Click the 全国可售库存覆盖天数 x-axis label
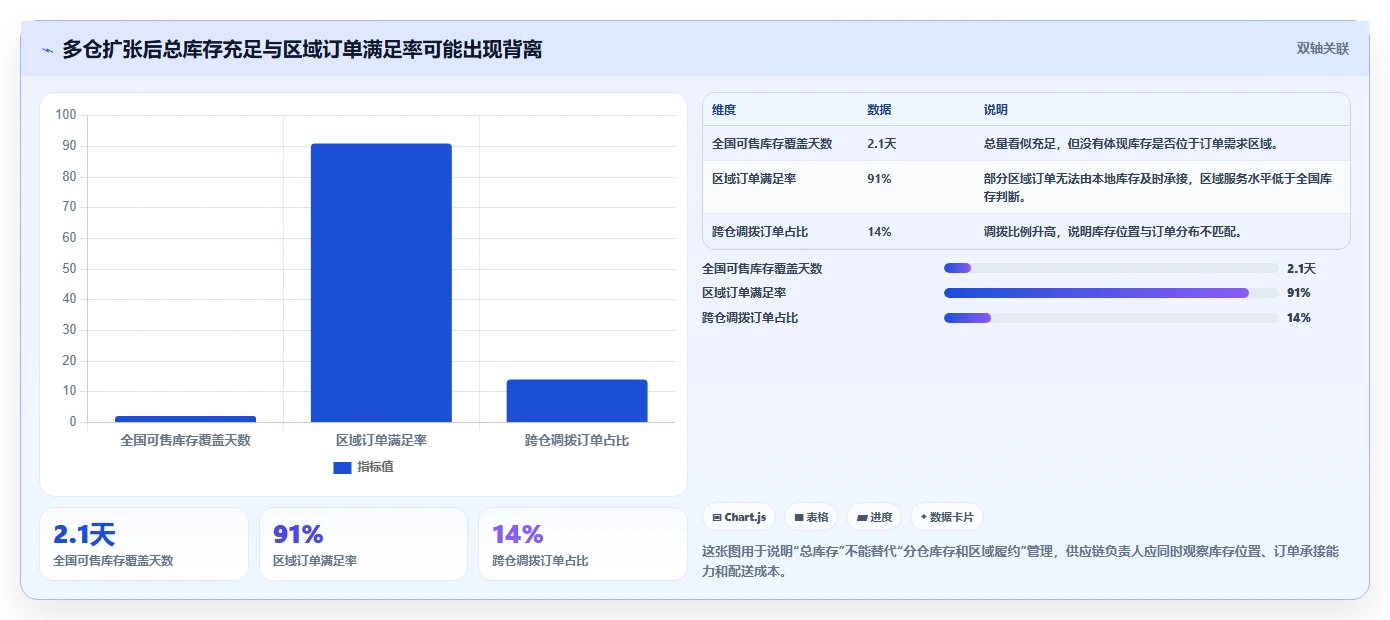The image size is (1390, 620). pyautogui.click(x=185, y=440)
